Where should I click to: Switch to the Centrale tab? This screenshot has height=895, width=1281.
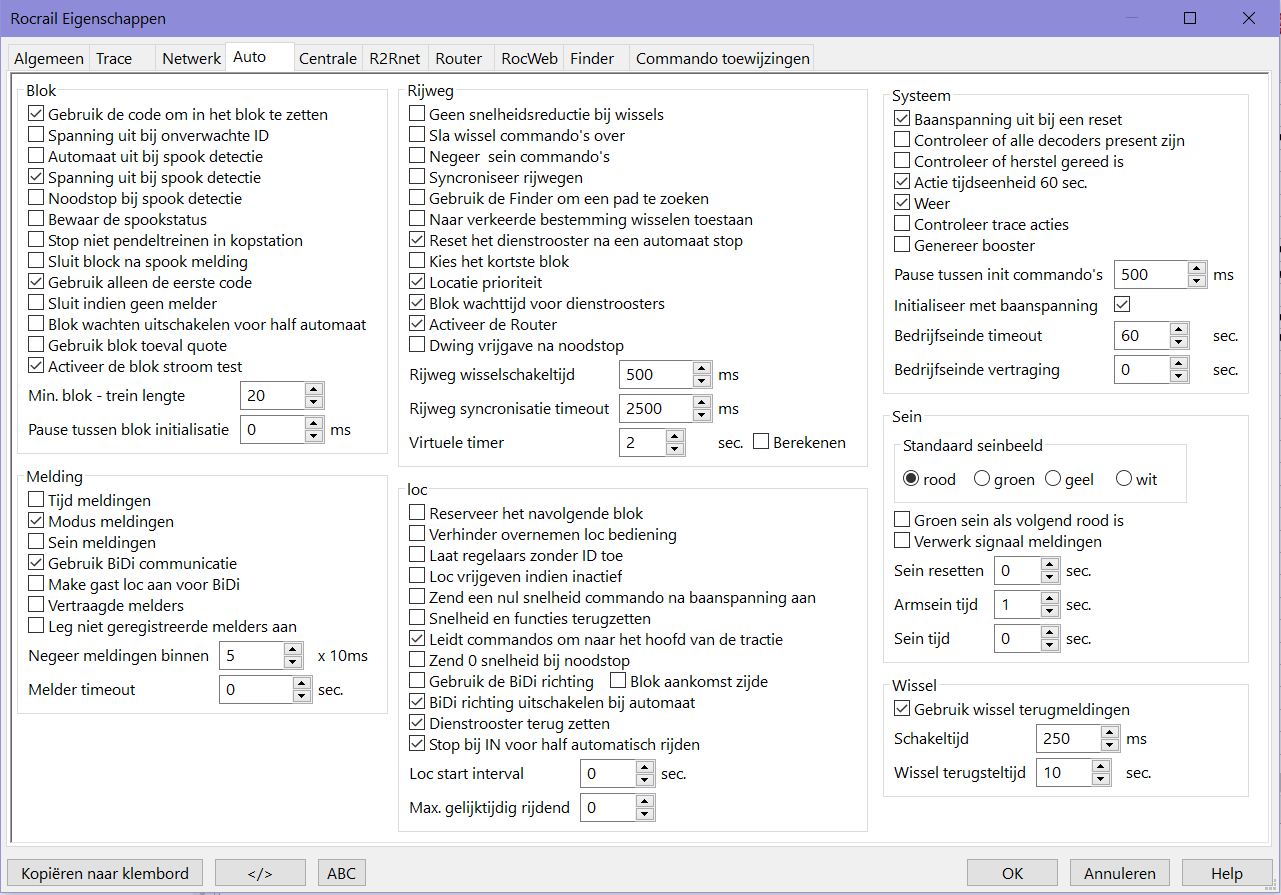click(328, 59)
